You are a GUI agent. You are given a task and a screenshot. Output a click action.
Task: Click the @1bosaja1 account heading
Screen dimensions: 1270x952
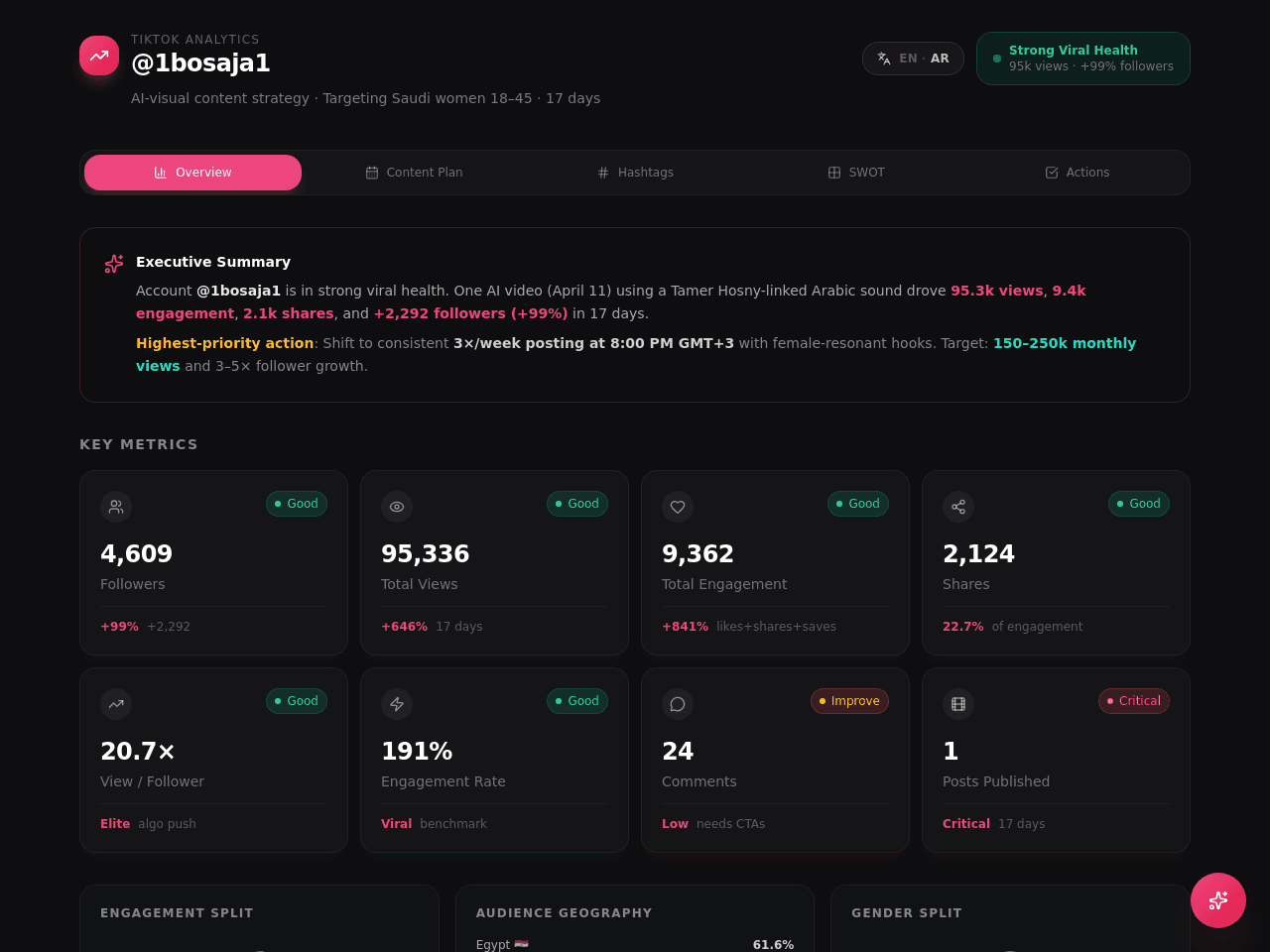pos(200,63)
